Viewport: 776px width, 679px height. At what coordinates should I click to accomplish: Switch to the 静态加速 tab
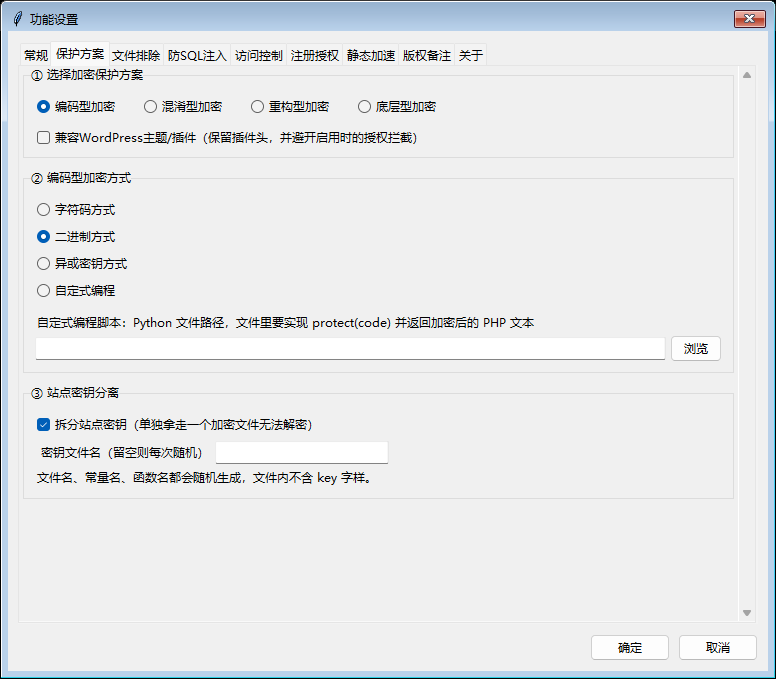click(370, 55)
